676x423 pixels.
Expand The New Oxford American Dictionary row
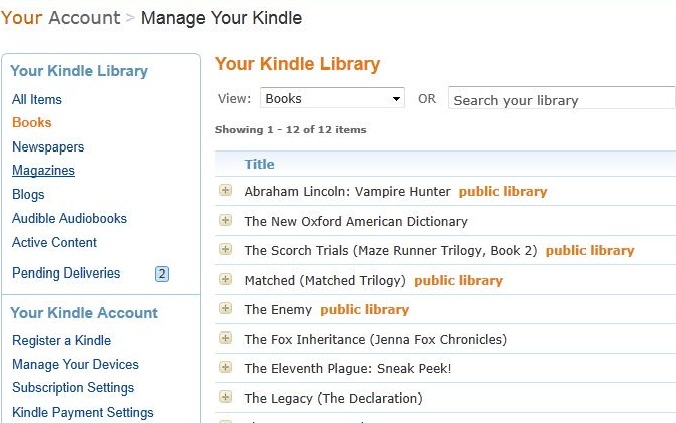[x=225, y=220]
